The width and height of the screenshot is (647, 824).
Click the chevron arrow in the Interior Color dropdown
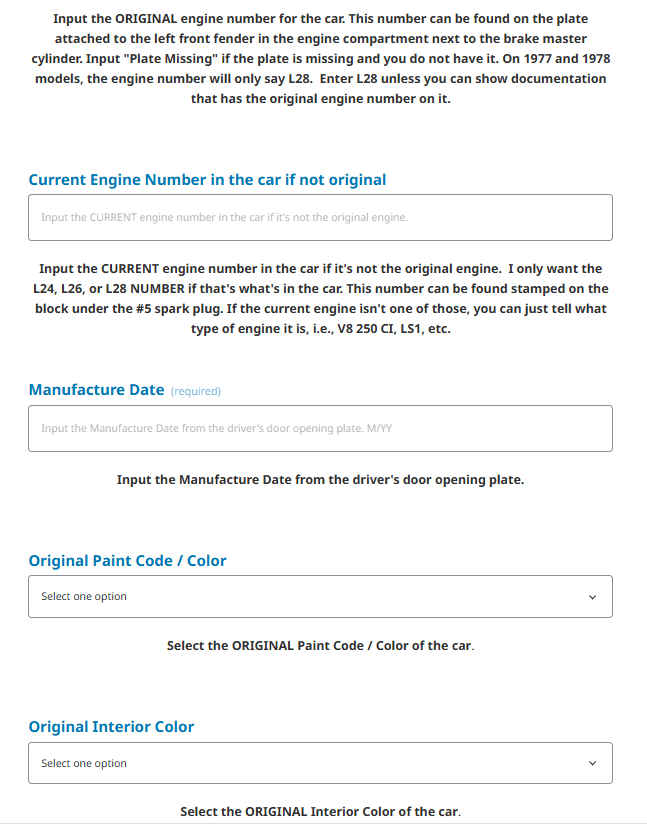point(592,764)
